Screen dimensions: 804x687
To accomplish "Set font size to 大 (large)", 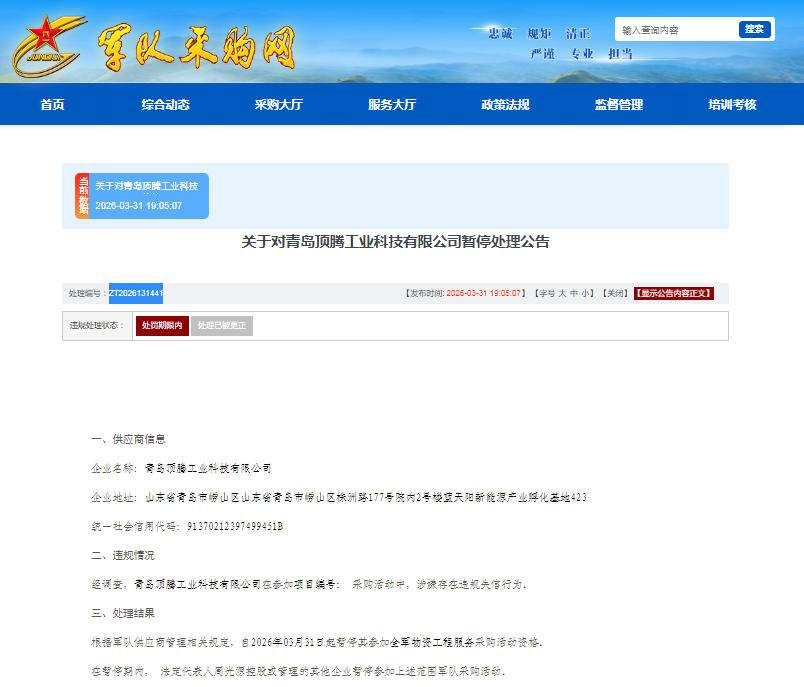I will (x=562, y=294).
